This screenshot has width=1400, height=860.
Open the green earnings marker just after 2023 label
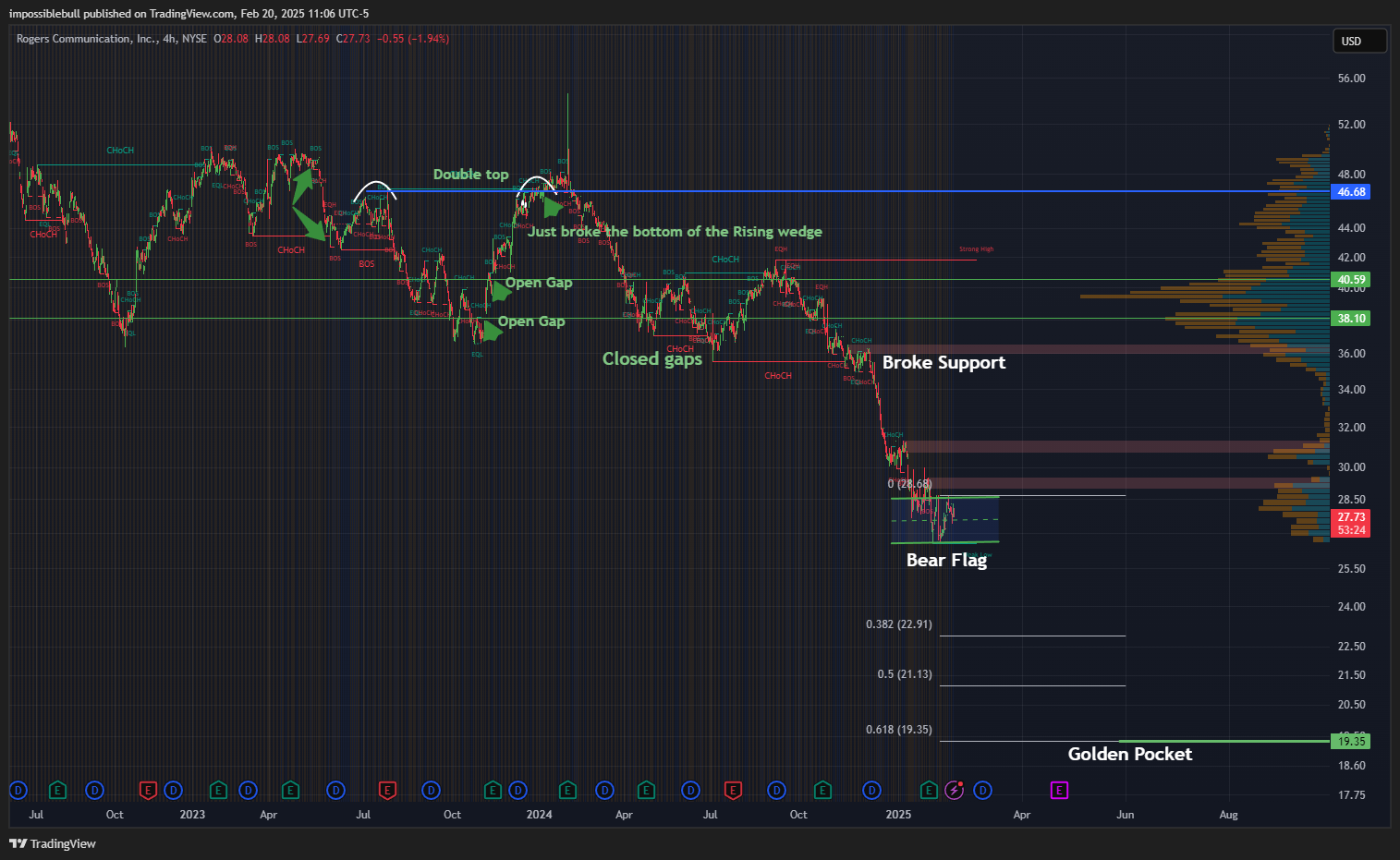click(218, 790)
